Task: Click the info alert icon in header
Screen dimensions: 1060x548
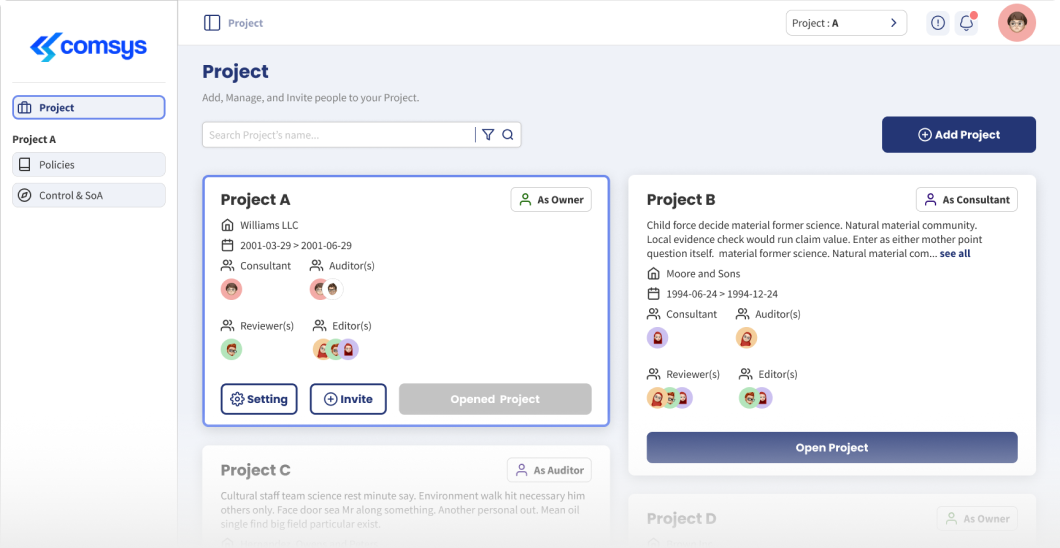Action: (938, 23)
